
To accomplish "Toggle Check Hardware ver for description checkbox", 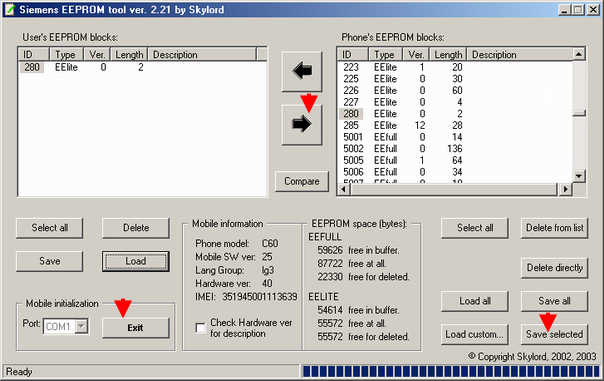I will [200, 328].
